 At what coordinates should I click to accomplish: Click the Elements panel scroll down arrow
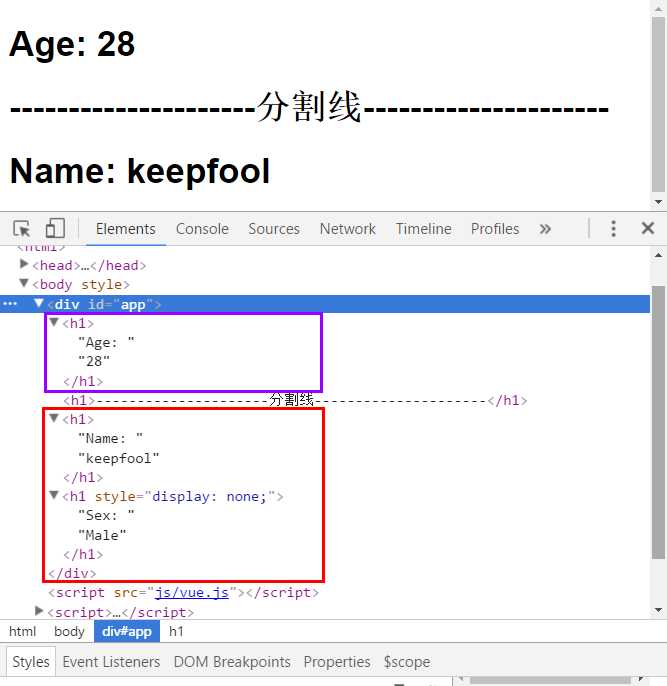[x=658, y=610]
